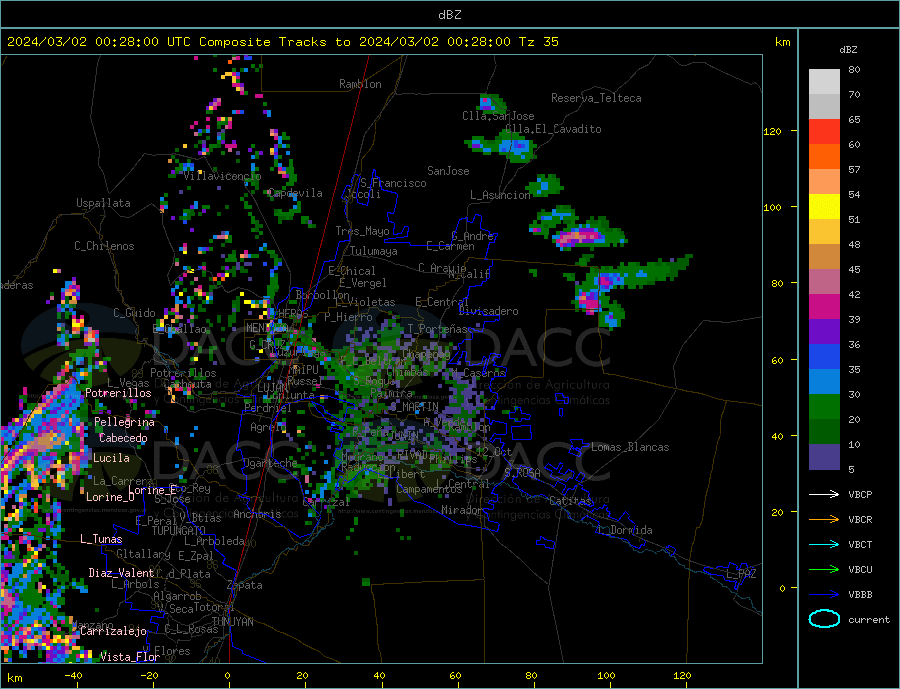
Task: Click the Clla.El_Cavadito map label
Action: point(553,129)
